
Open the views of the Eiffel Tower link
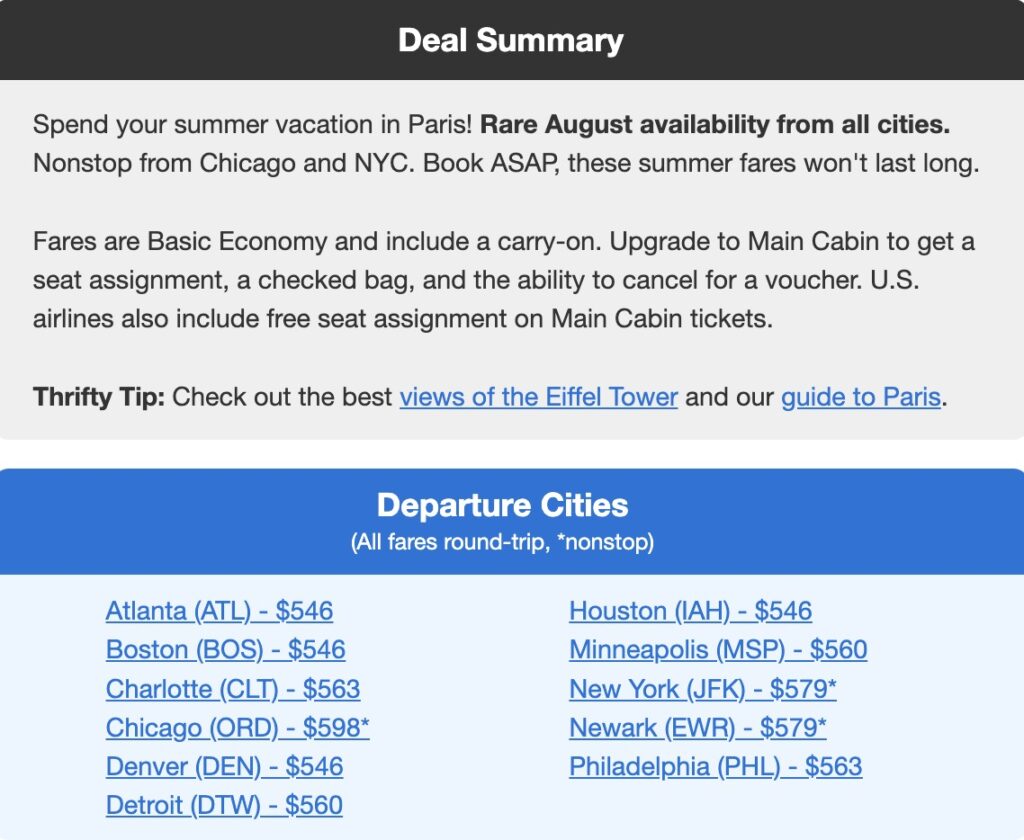coord(538,397)
